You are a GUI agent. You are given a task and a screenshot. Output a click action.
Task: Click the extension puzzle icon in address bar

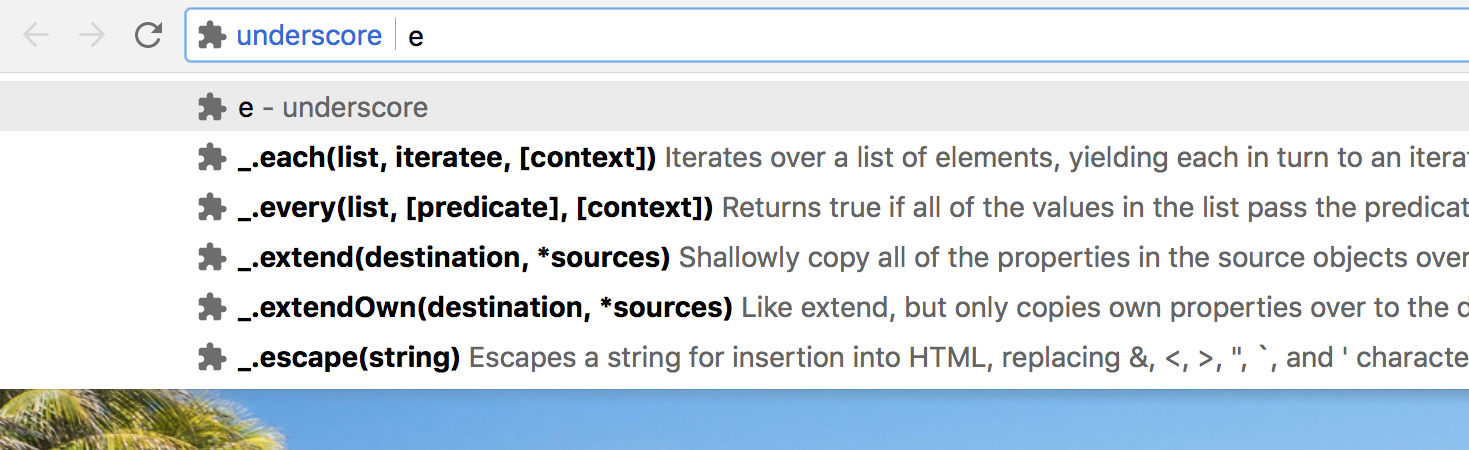point(211,36)
